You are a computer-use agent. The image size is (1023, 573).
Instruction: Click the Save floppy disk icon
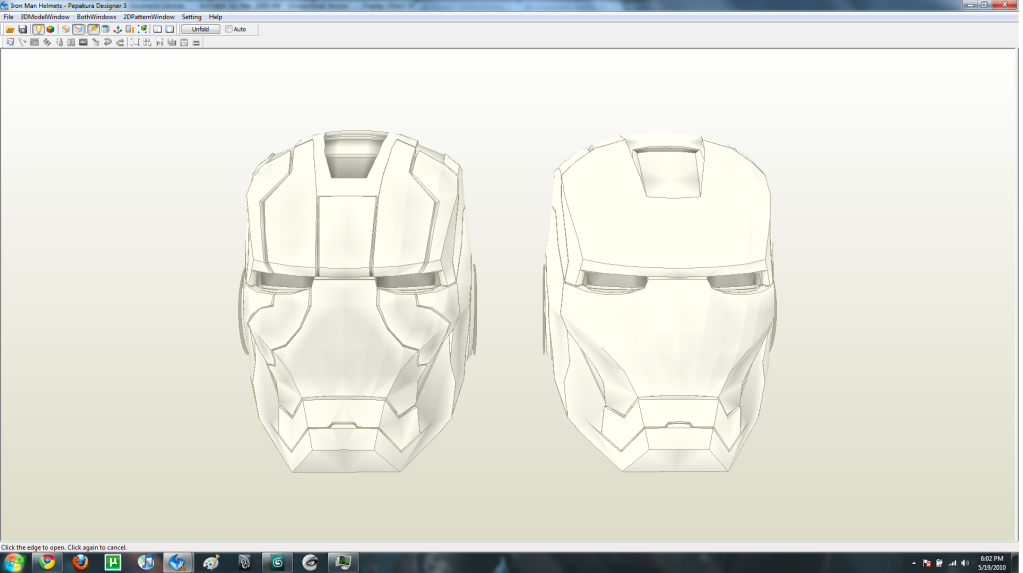pyautogui.click(x=23, y=29)
